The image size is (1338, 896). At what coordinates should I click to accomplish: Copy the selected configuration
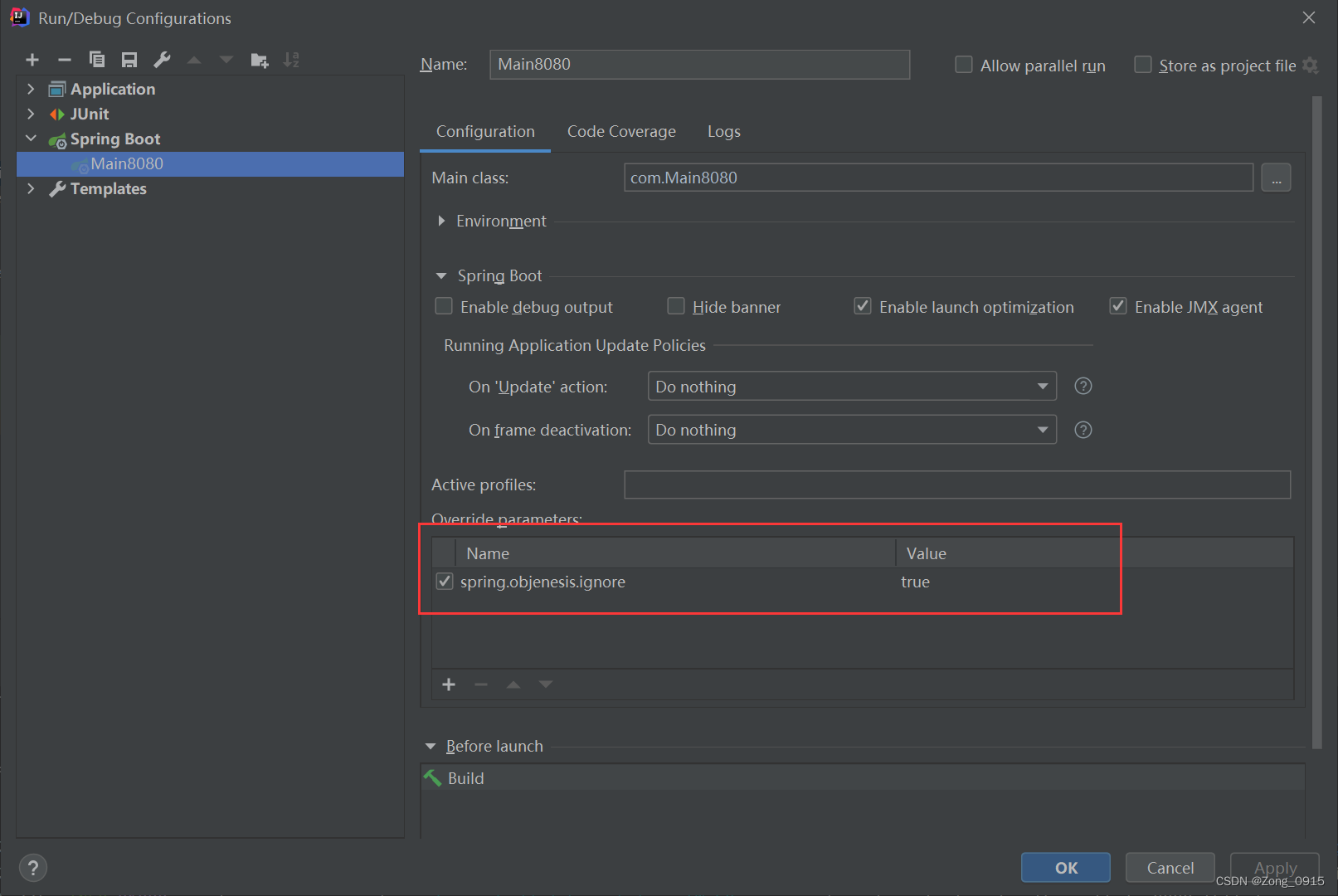coord(97,60)
